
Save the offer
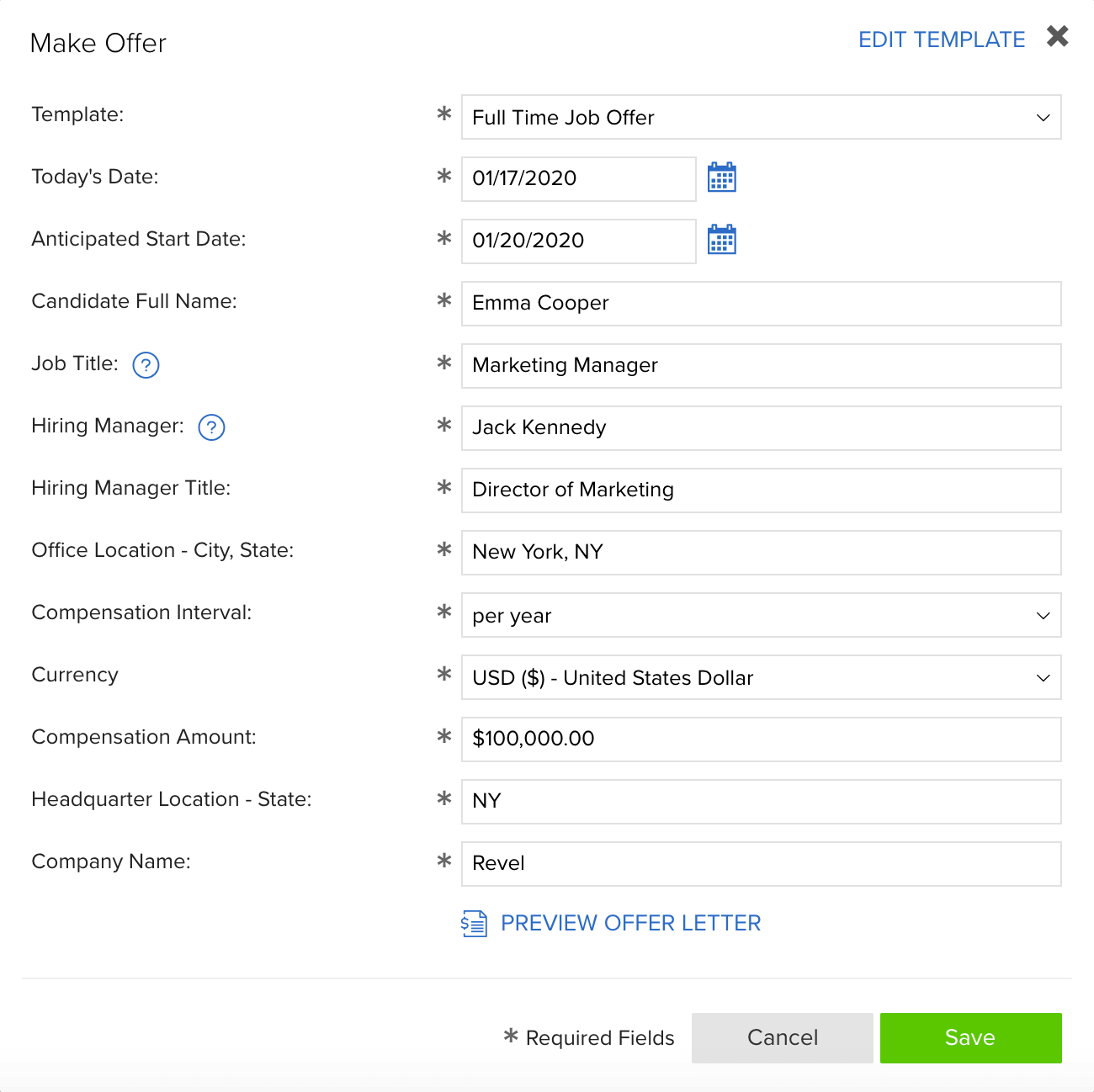coord(970,1037)
